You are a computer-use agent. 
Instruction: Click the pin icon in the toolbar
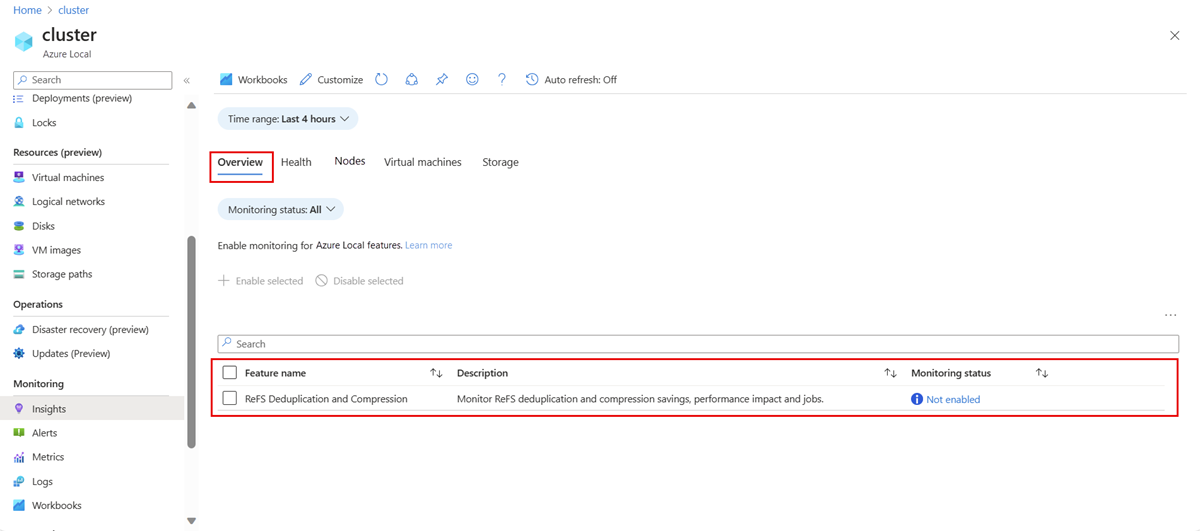[442, 80]
